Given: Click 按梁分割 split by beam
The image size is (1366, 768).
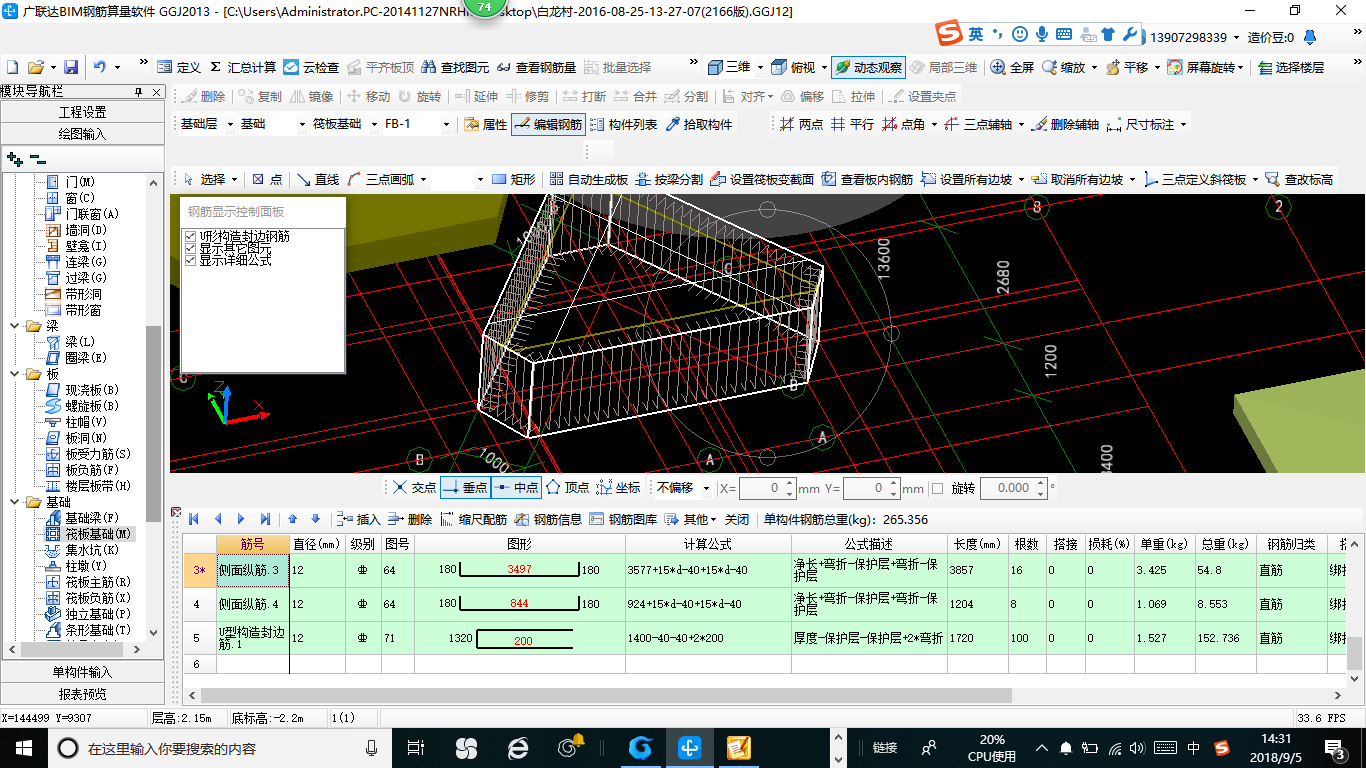Looking at the screenshot, I should (668, 179).
